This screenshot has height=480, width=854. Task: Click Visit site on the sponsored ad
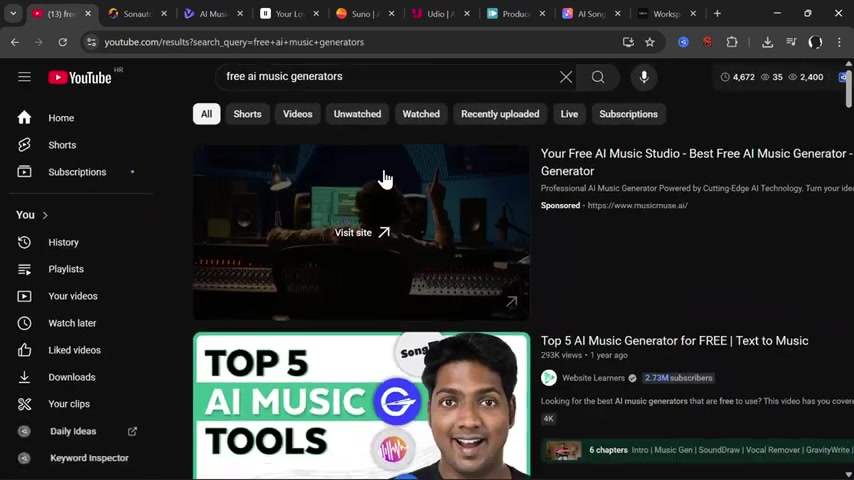(361, 232)
